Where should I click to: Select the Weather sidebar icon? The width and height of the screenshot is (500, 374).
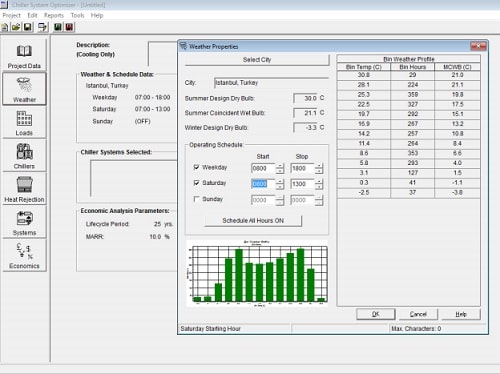(x=24, y=89)
